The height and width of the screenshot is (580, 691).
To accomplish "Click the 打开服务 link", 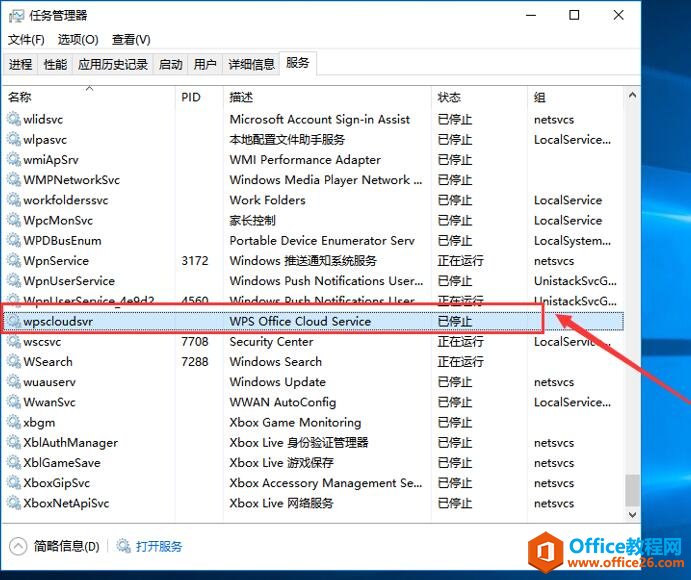I will pos(159,547).
